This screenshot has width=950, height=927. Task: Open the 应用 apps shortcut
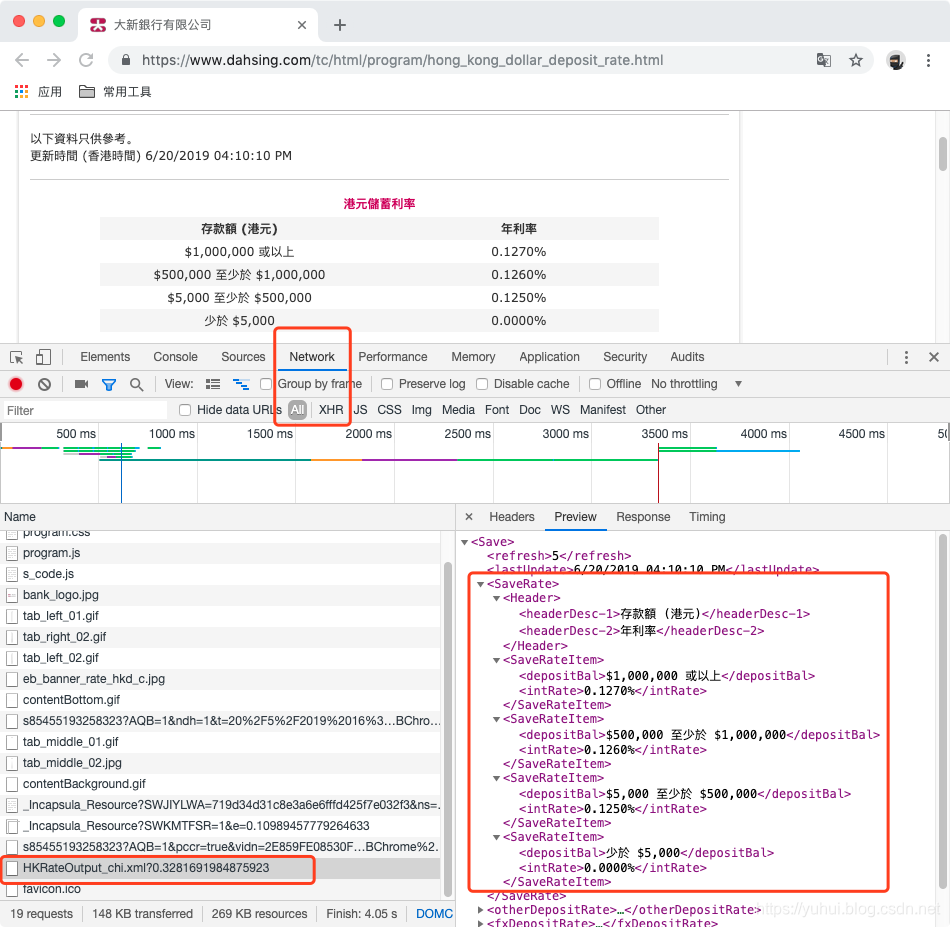point(38,91)
